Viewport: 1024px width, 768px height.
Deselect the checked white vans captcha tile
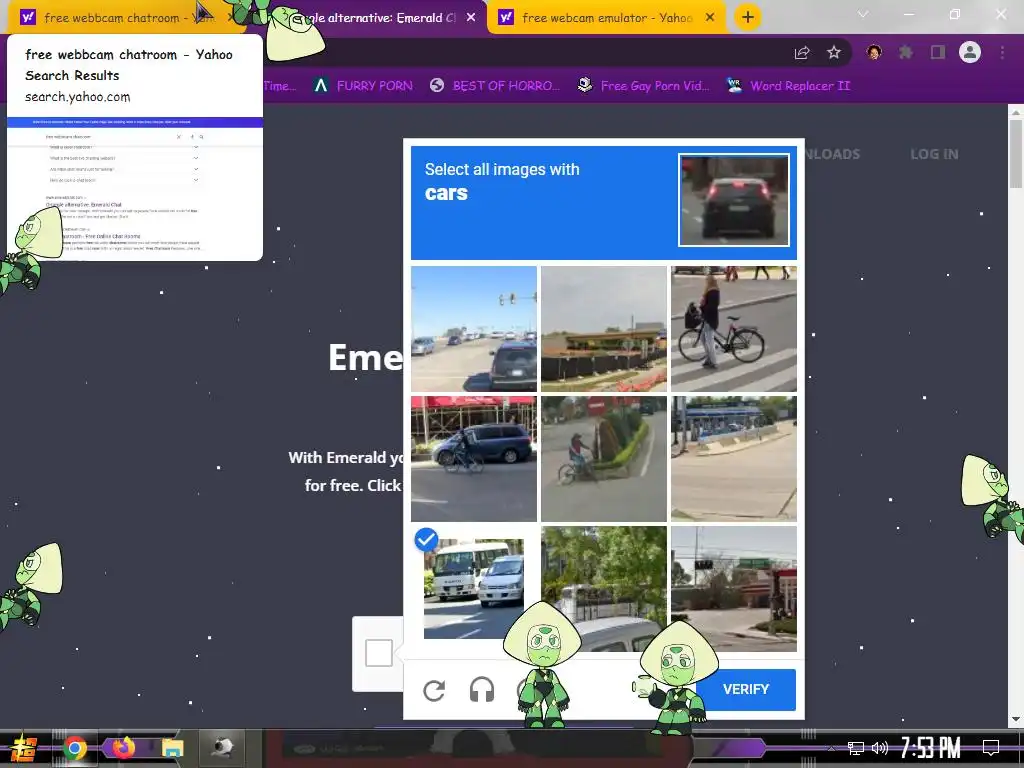474,589
